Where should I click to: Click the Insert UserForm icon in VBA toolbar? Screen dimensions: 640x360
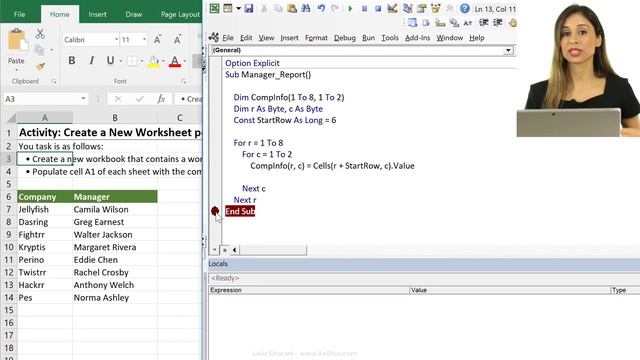228,8
